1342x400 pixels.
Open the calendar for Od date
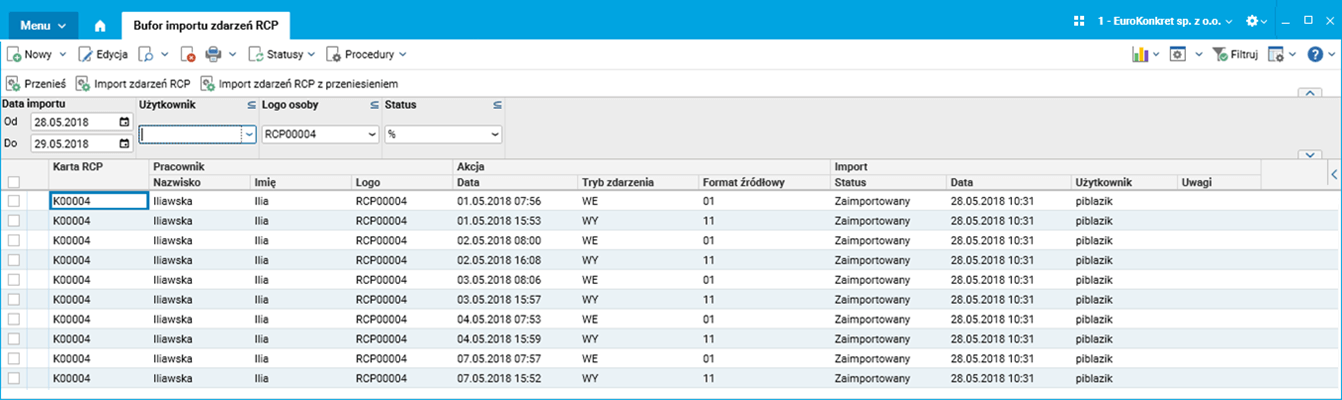point(124,122)
